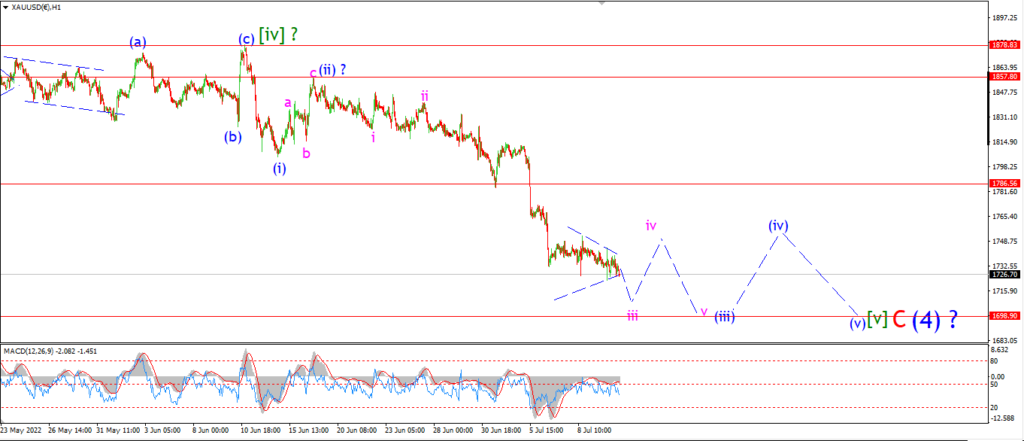The width and height of the screenshot is (1024, 441).
Task: Click the red C wave label
Action: tap(899, 319)
